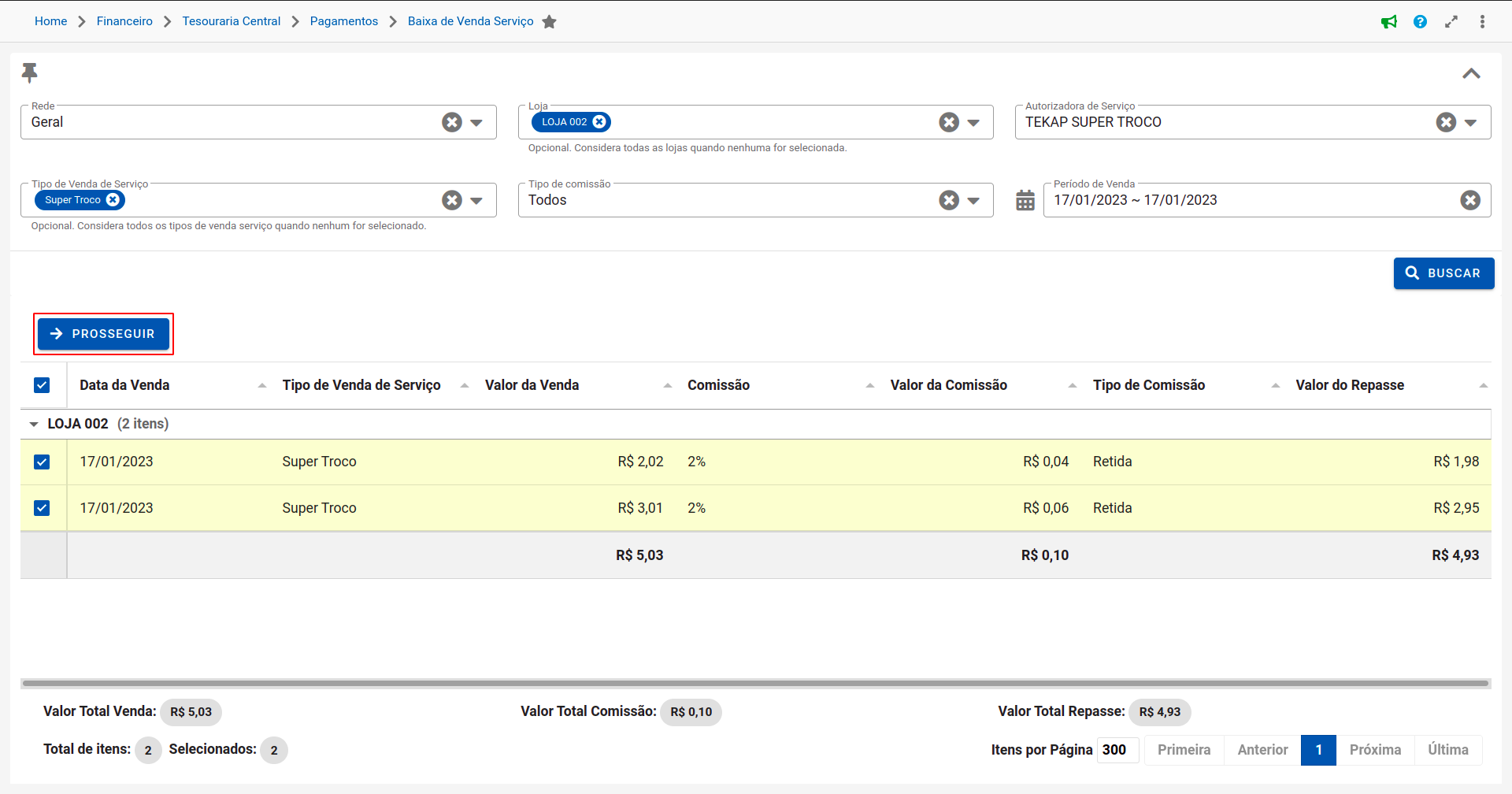Toggle the select-all checkbox in table header
This screenshot has width=1512, height=794.
tap(43, 385)
